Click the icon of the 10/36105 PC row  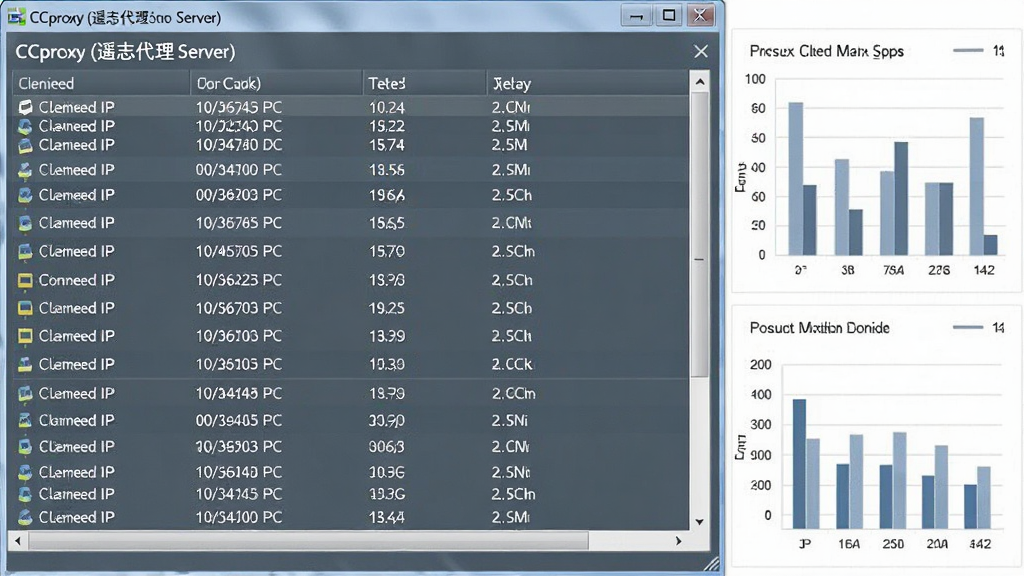click(25, 364)
